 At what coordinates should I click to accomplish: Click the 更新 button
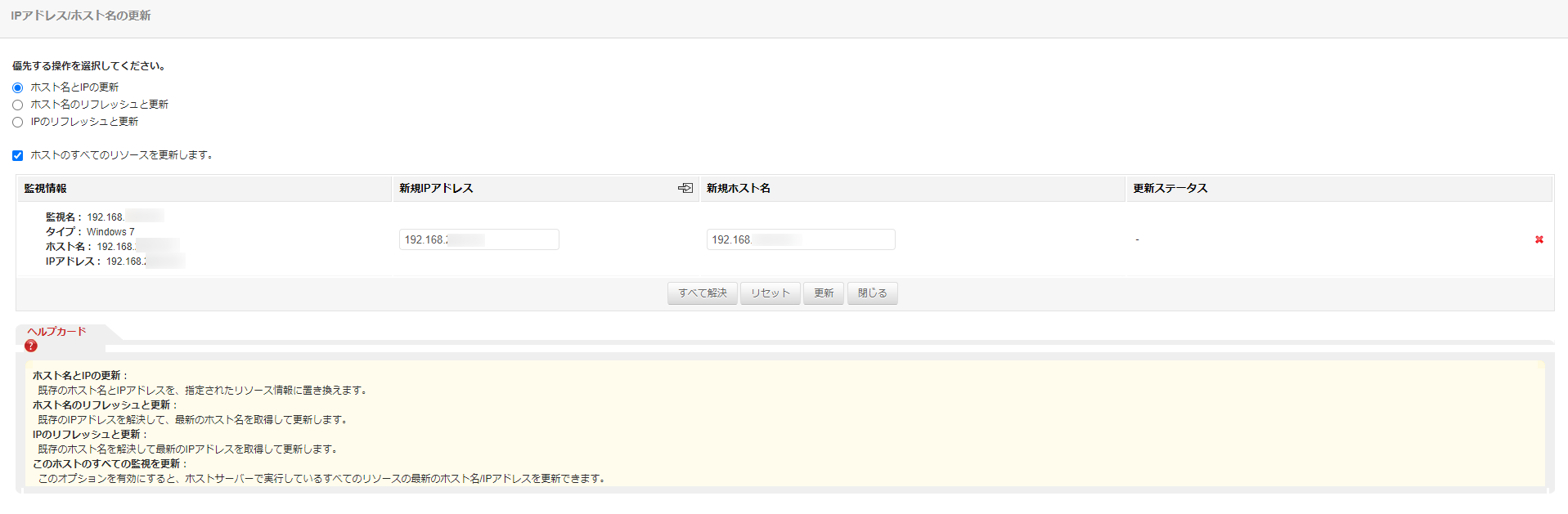point(824,293)
